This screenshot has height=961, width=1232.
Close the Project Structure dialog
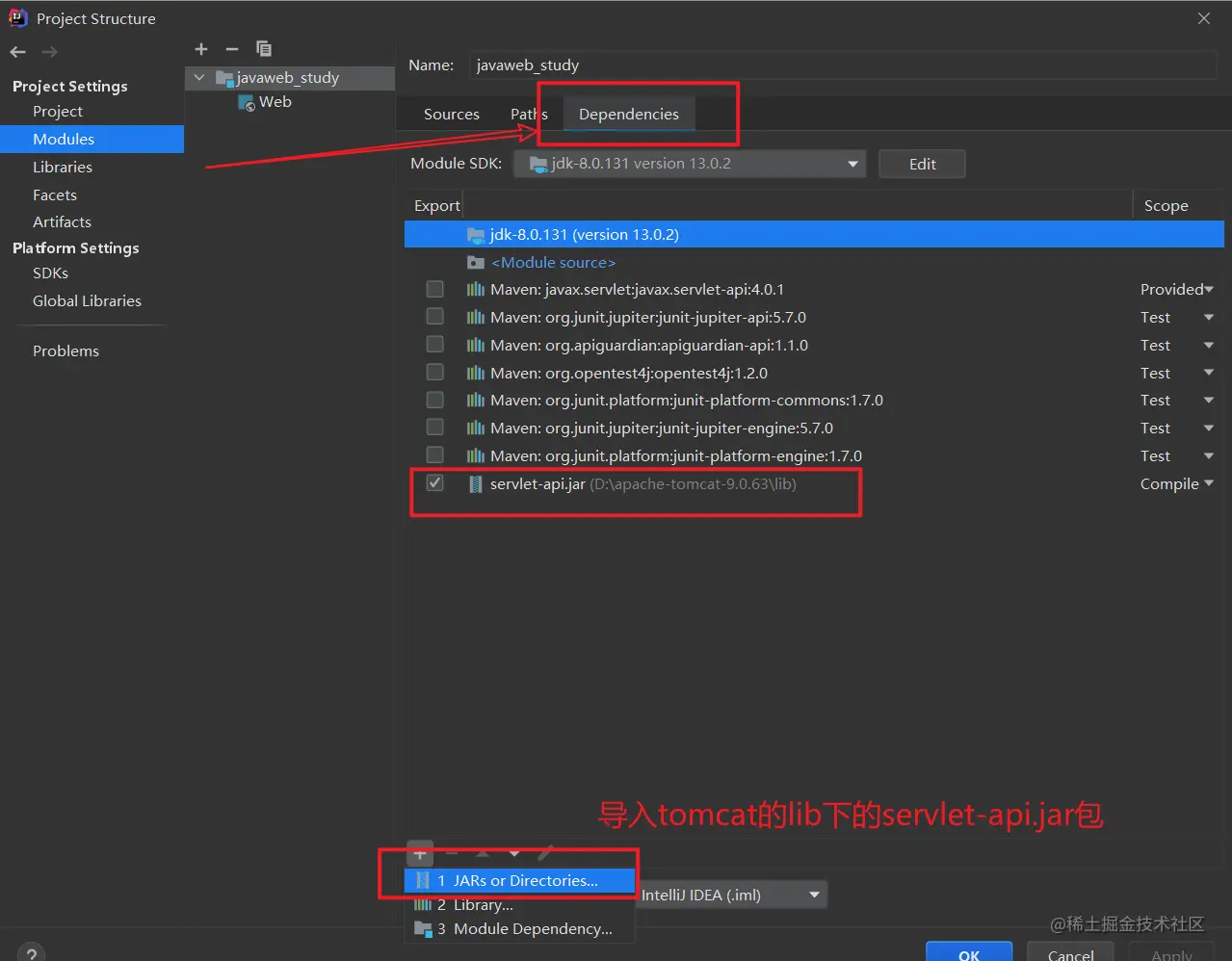click(x=1203, y=18)
